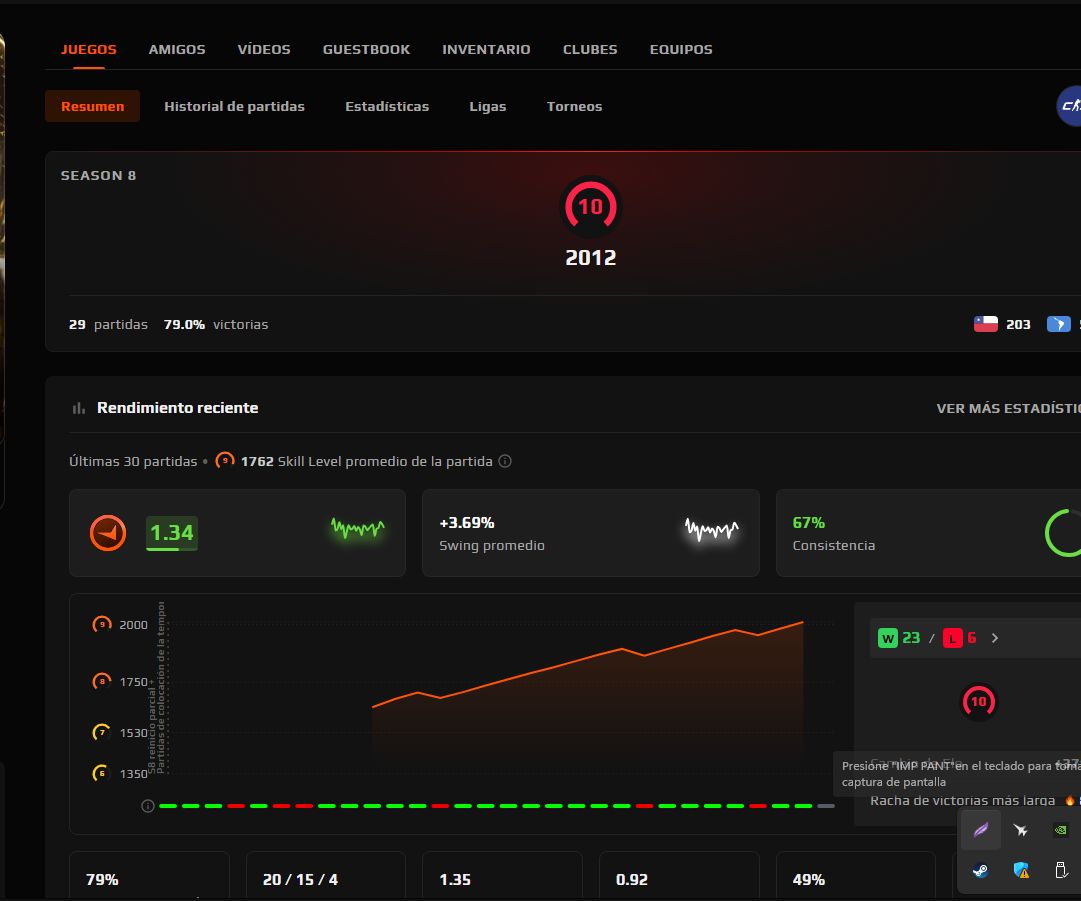Click gray pending dash ending results strip
Viewport: 1081px width, 901px height.
826,806
